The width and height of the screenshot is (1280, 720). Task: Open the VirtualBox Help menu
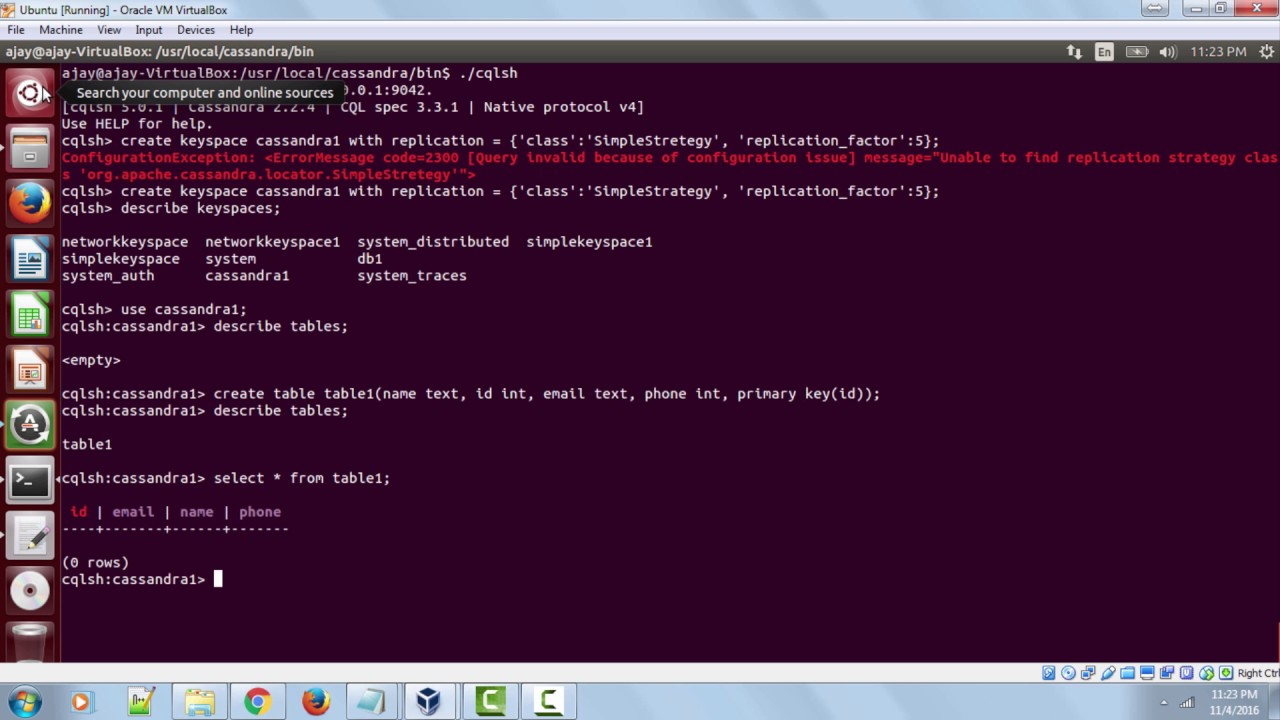(x=241, y=30)
